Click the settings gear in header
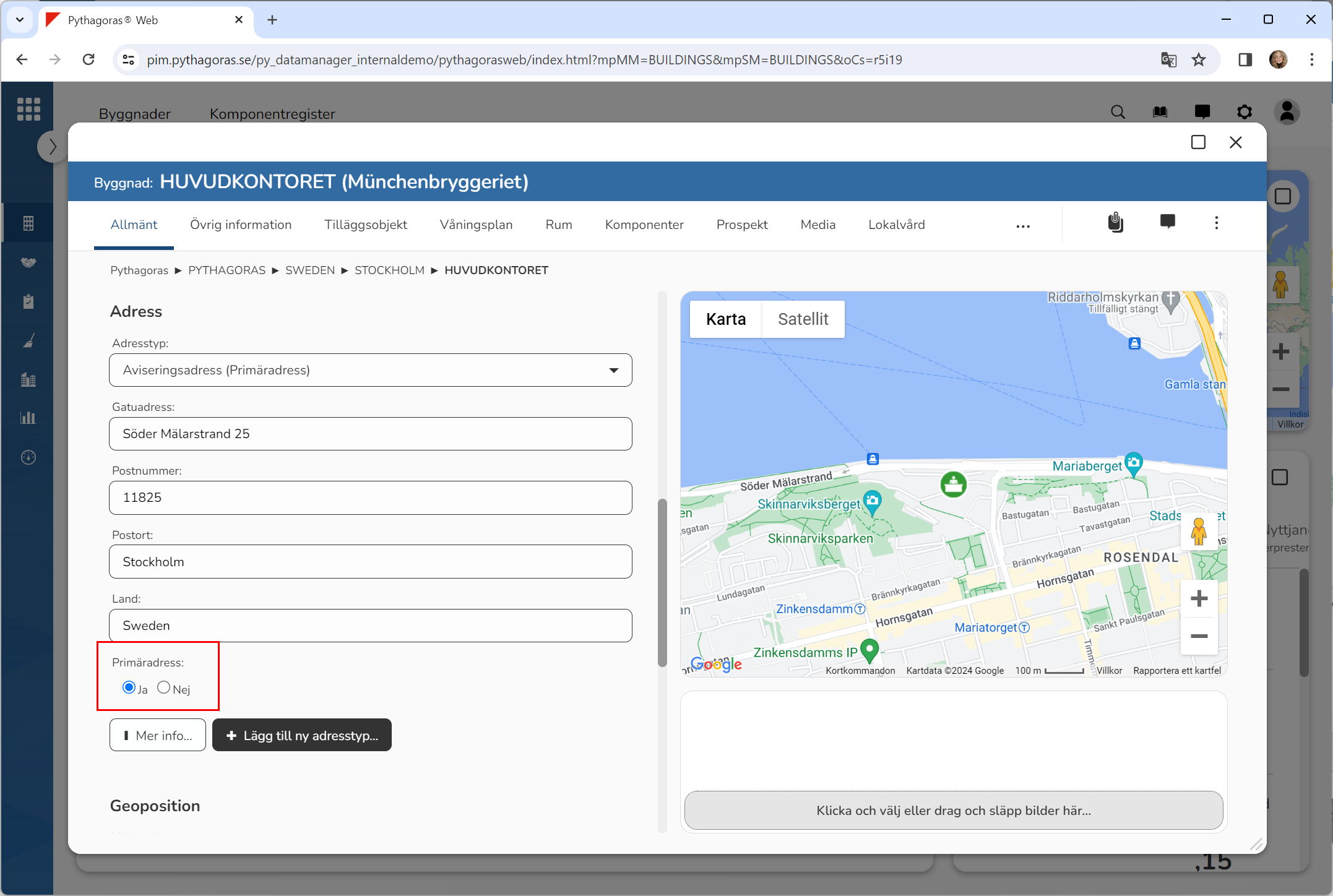The height and width of the screenshot is (896, 1333). click(x=1244, y=112)
